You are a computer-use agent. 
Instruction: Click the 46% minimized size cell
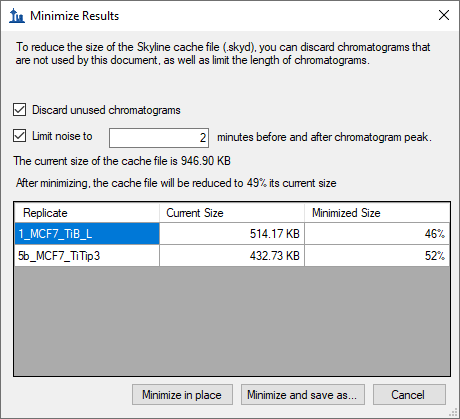tap(377, 234)
